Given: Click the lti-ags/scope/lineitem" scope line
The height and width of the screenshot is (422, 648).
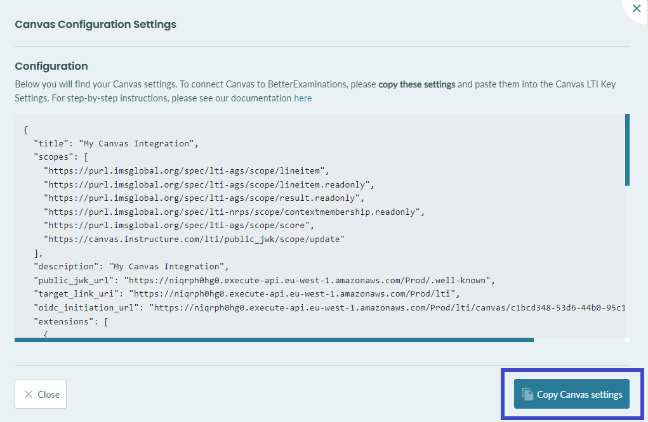Looking at the screenshot, I should tap(186, 171).
